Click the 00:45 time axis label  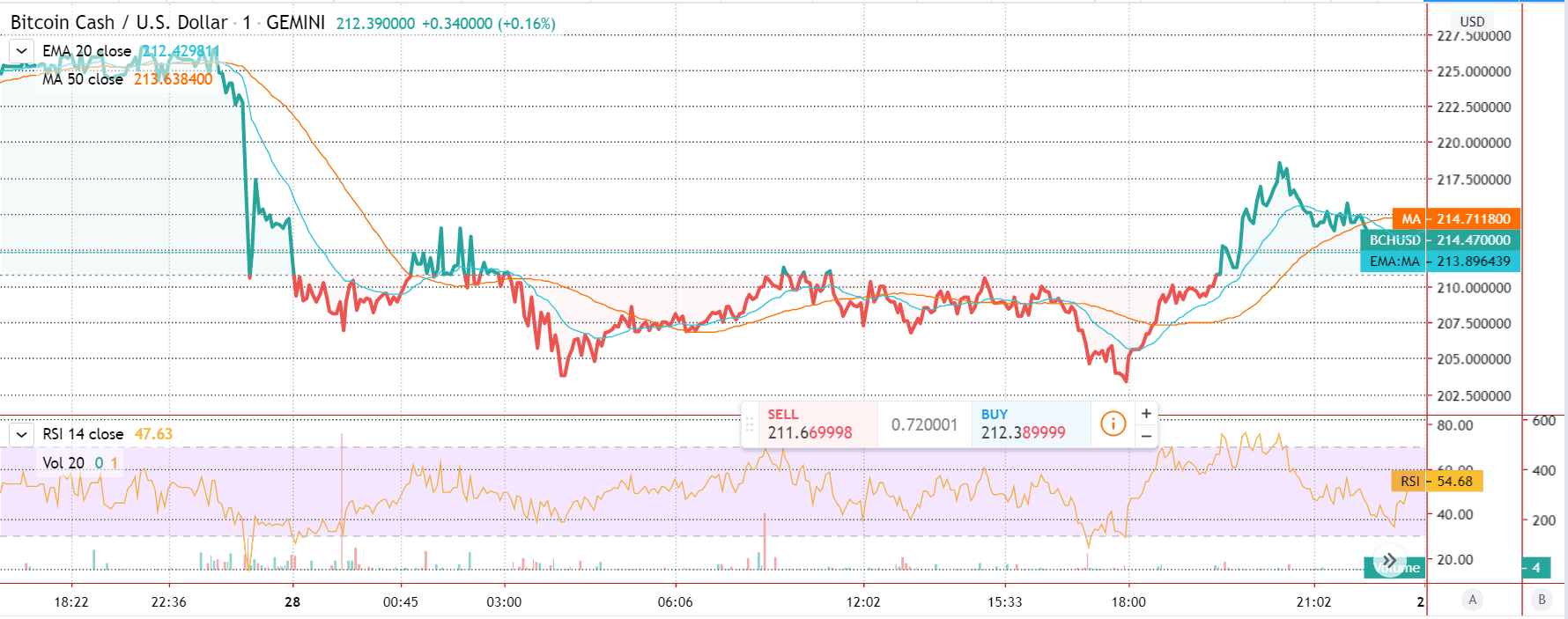point(401,602)
